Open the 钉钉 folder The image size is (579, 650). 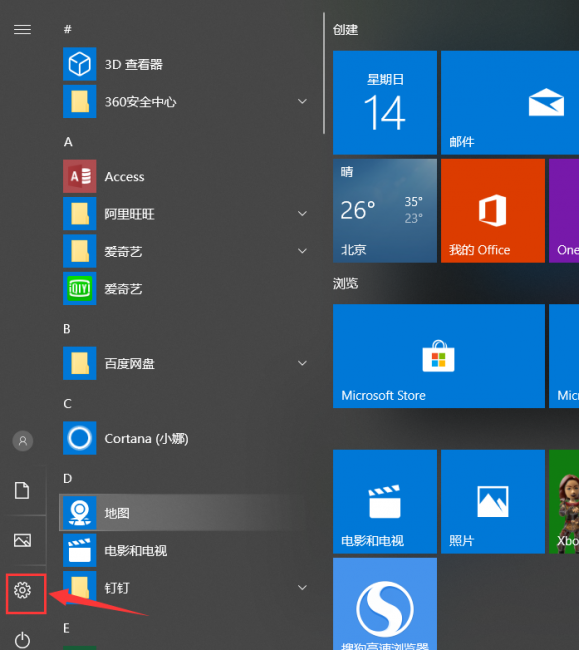(x=185, y=588)
